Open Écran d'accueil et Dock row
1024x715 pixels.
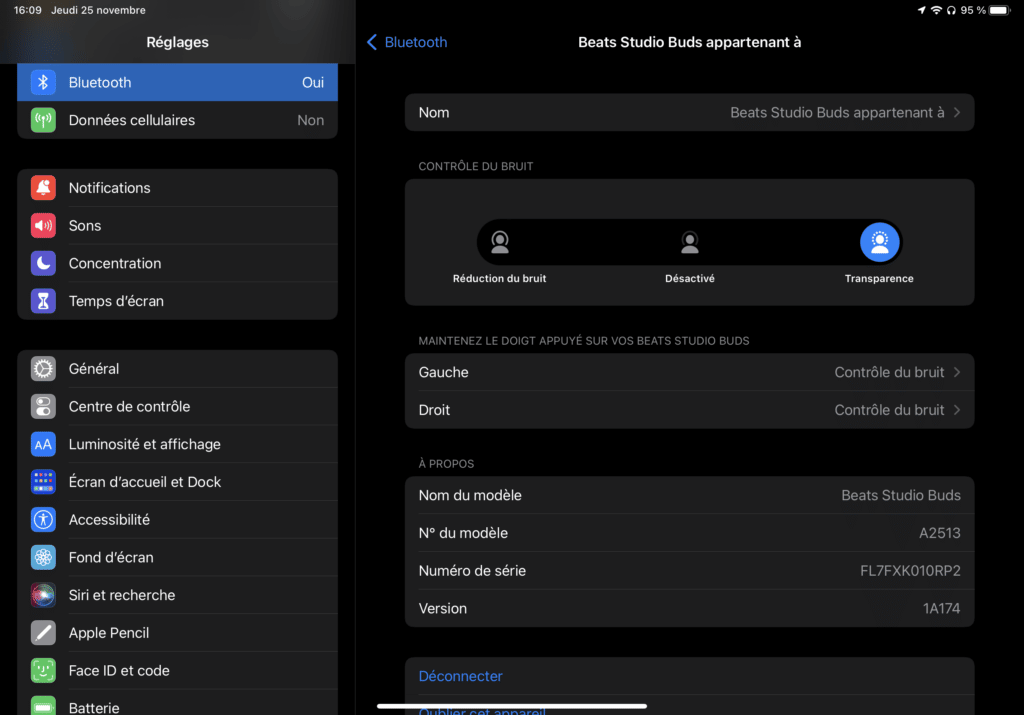(x=177, y=482)
